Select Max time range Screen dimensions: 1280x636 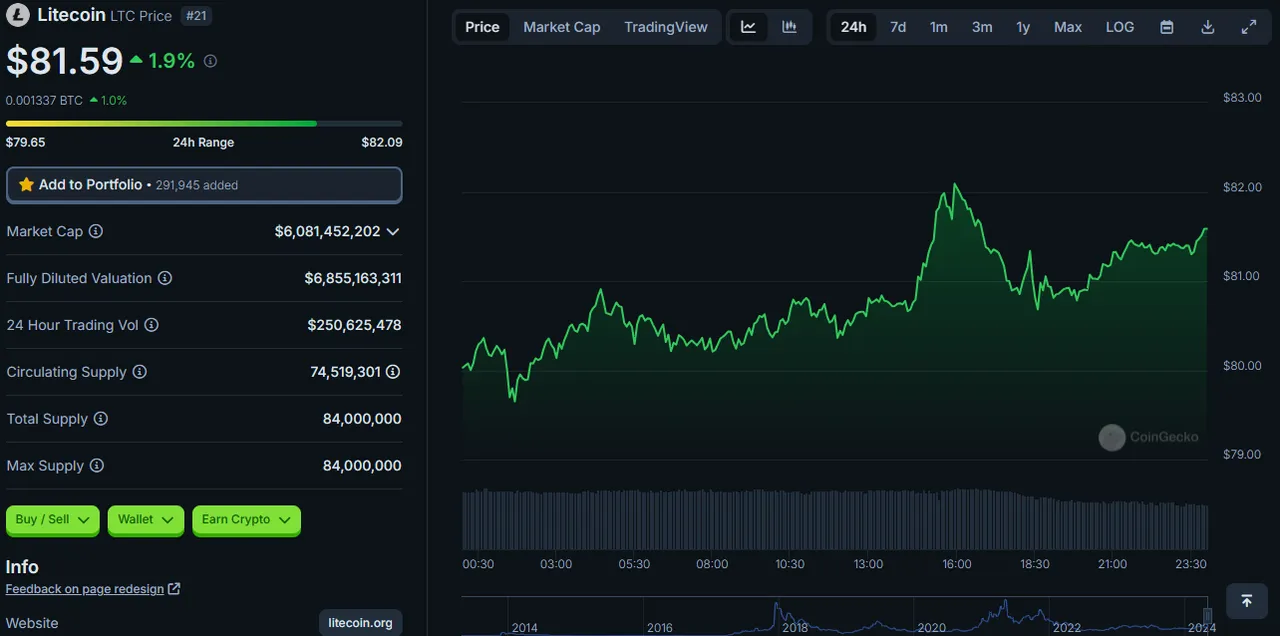point(1068,27)
